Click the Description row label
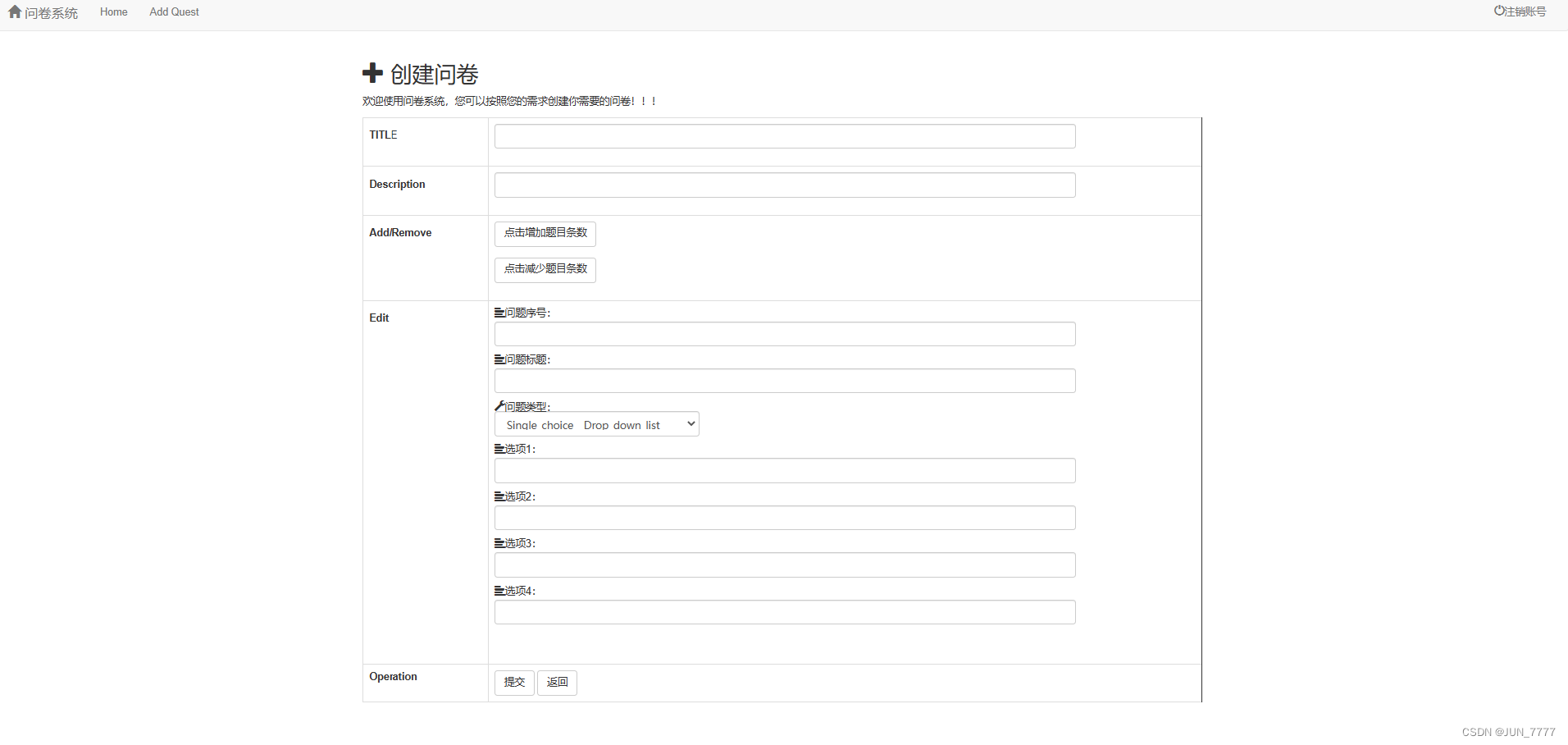Screen dimensions: 1568x745 click(397, 184)
